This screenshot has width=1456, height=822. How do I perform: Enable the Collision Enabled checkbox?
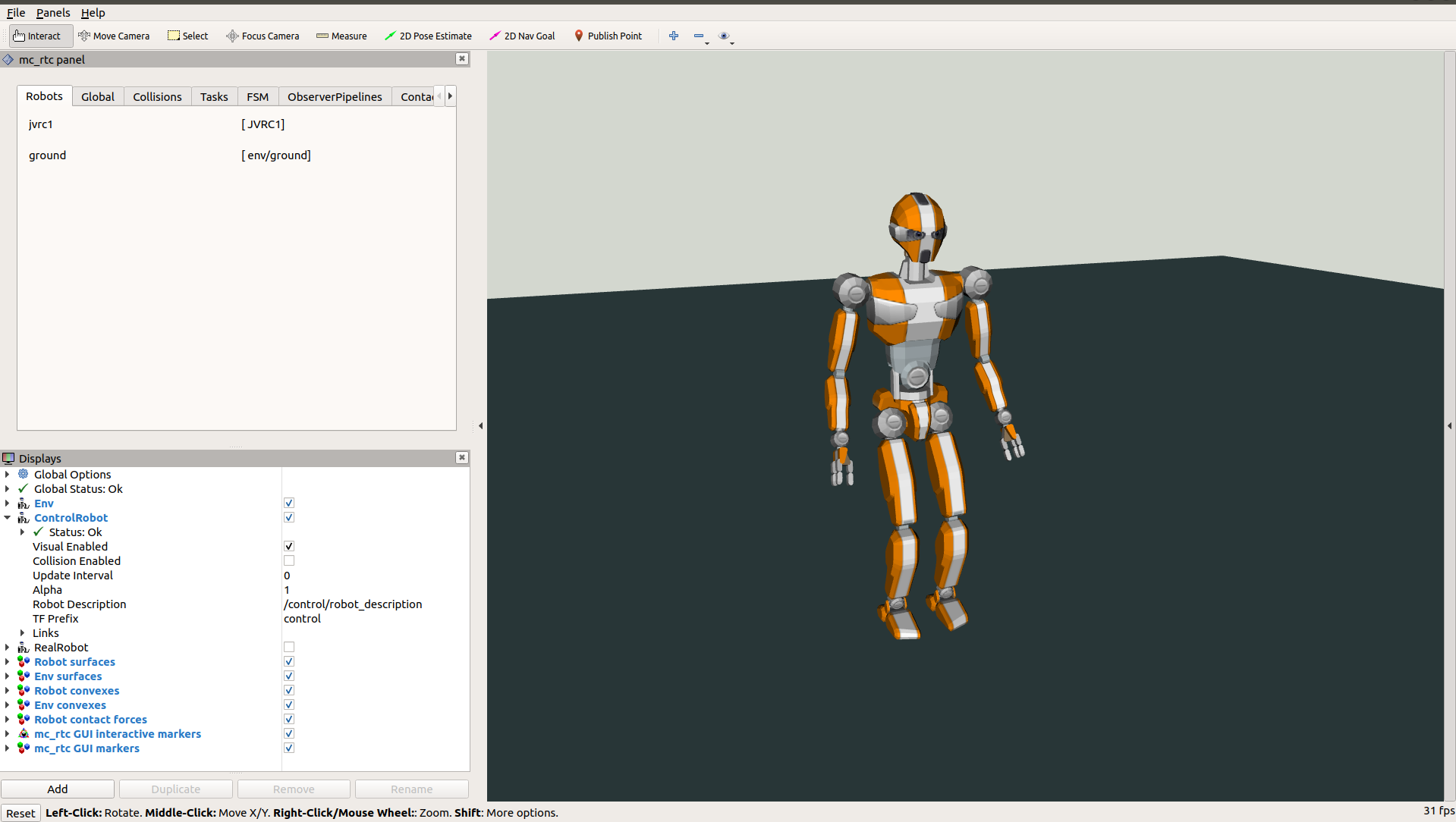pyautogui.click(x=289, y=561)
